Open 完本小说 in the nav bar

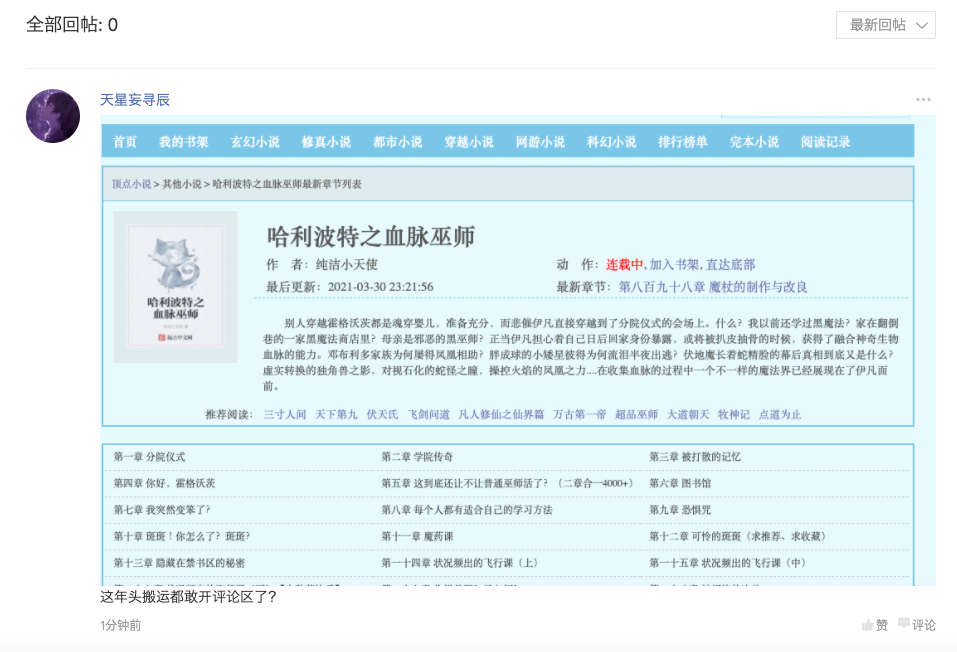[x=754, y=142]
